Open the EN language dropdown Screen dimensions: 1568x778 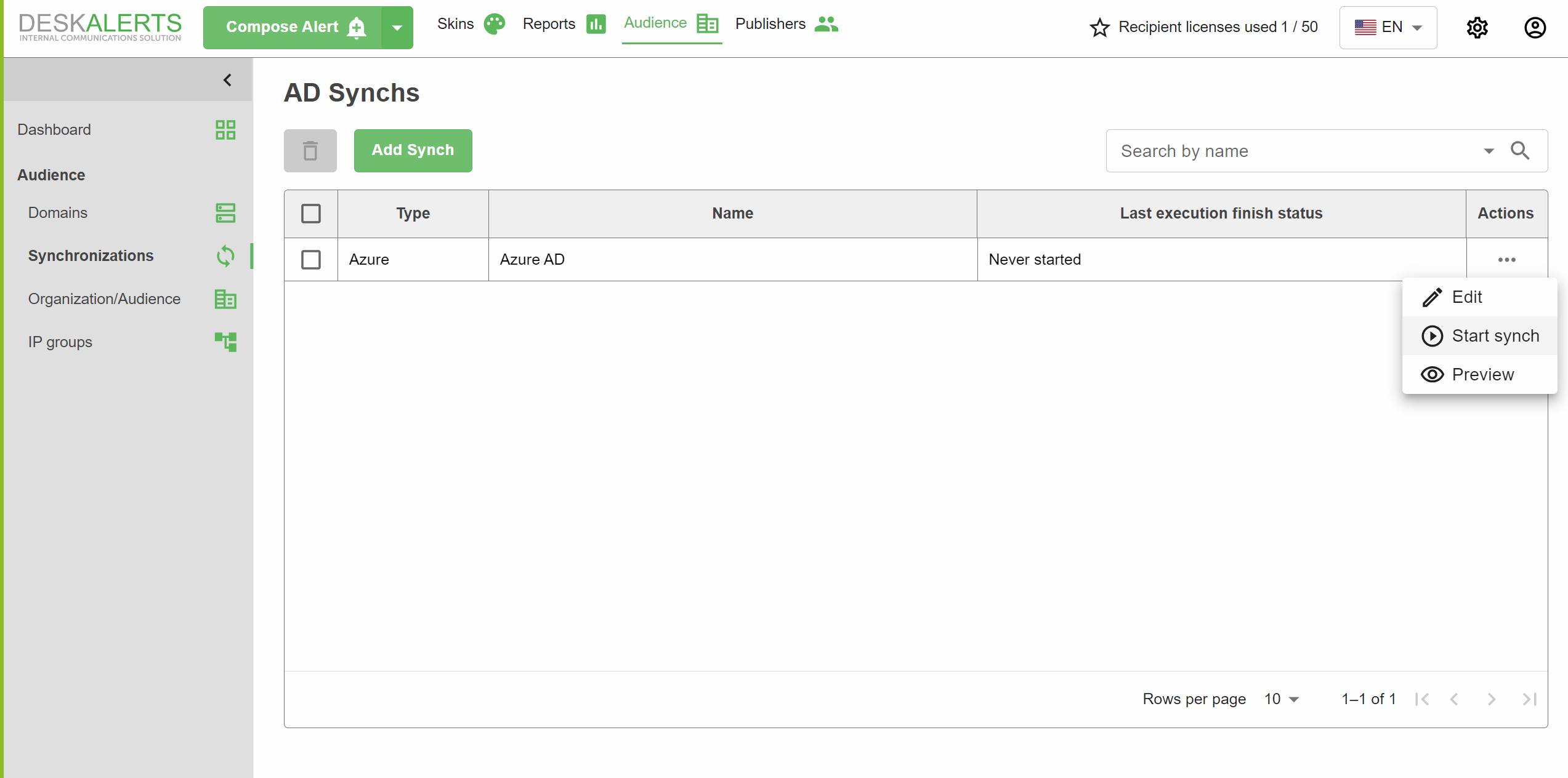click(1388, 28)
